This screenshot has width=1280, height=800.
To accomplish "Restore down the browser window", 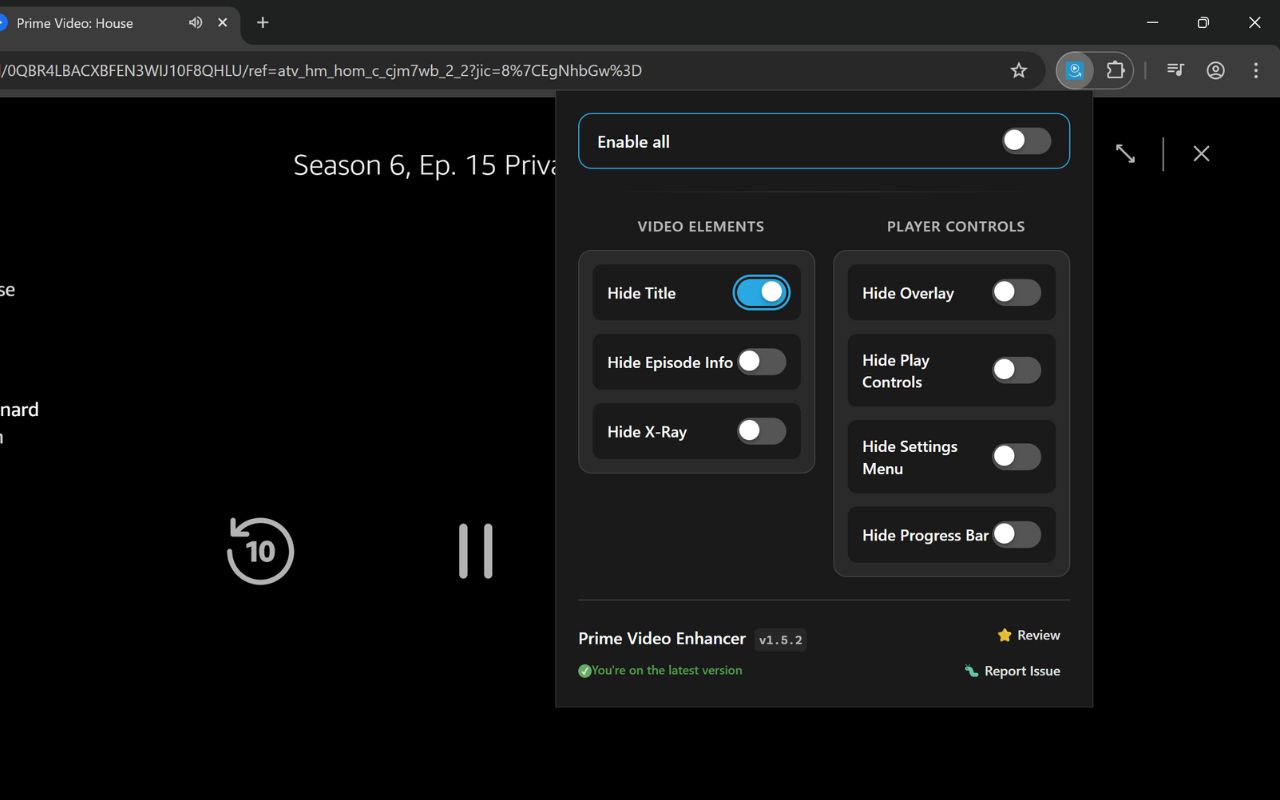I will pos(1203,22).
